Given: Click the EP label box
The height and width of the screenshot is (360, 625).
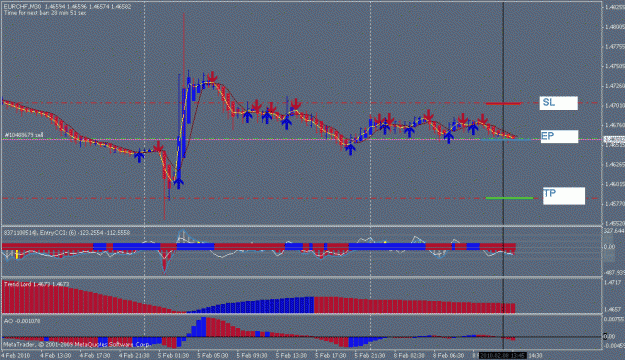Looking at the screenshot, I should [559, 137].
